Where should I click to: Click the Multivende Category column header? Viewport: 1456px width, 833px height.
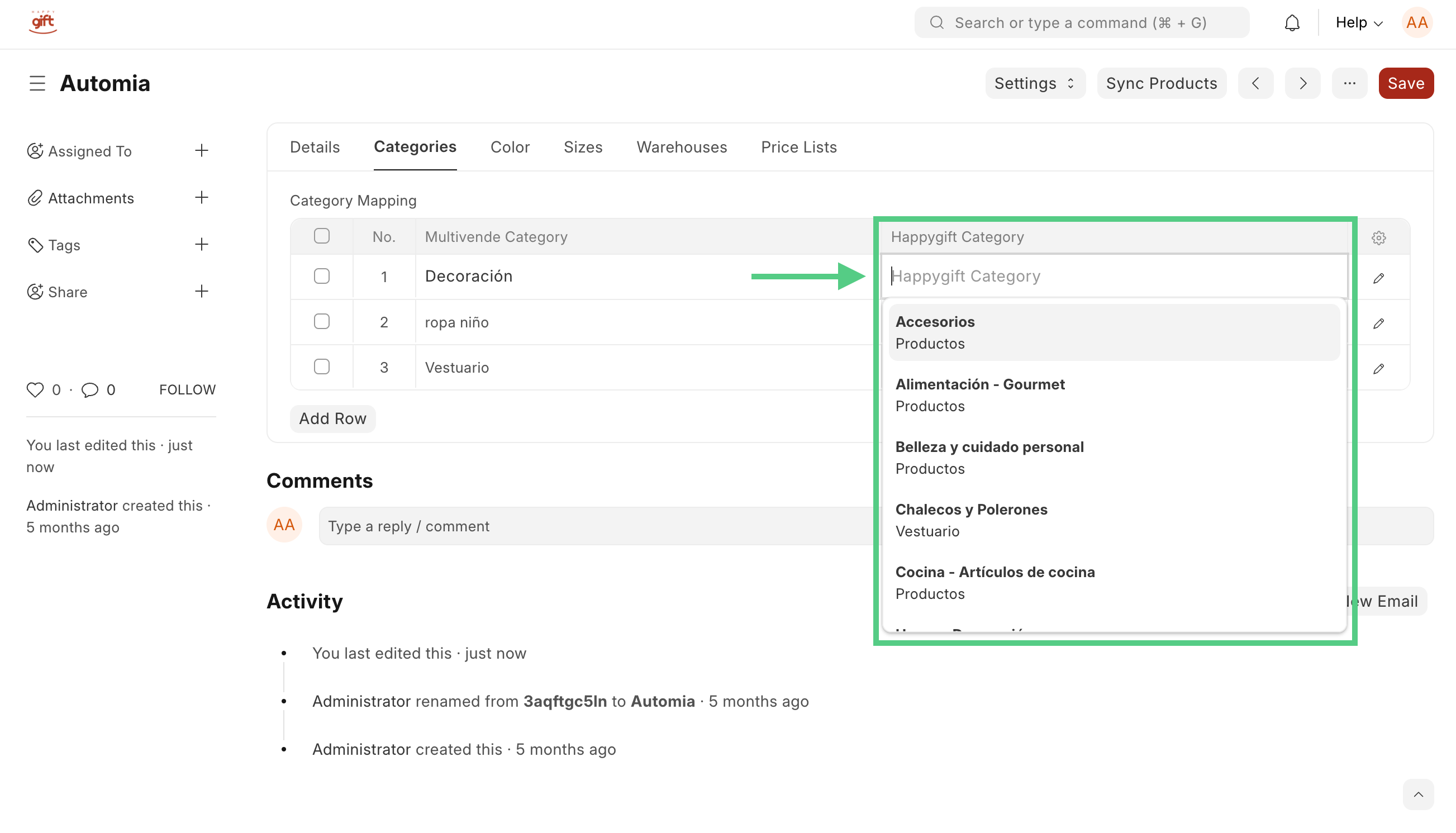[496, 237]
